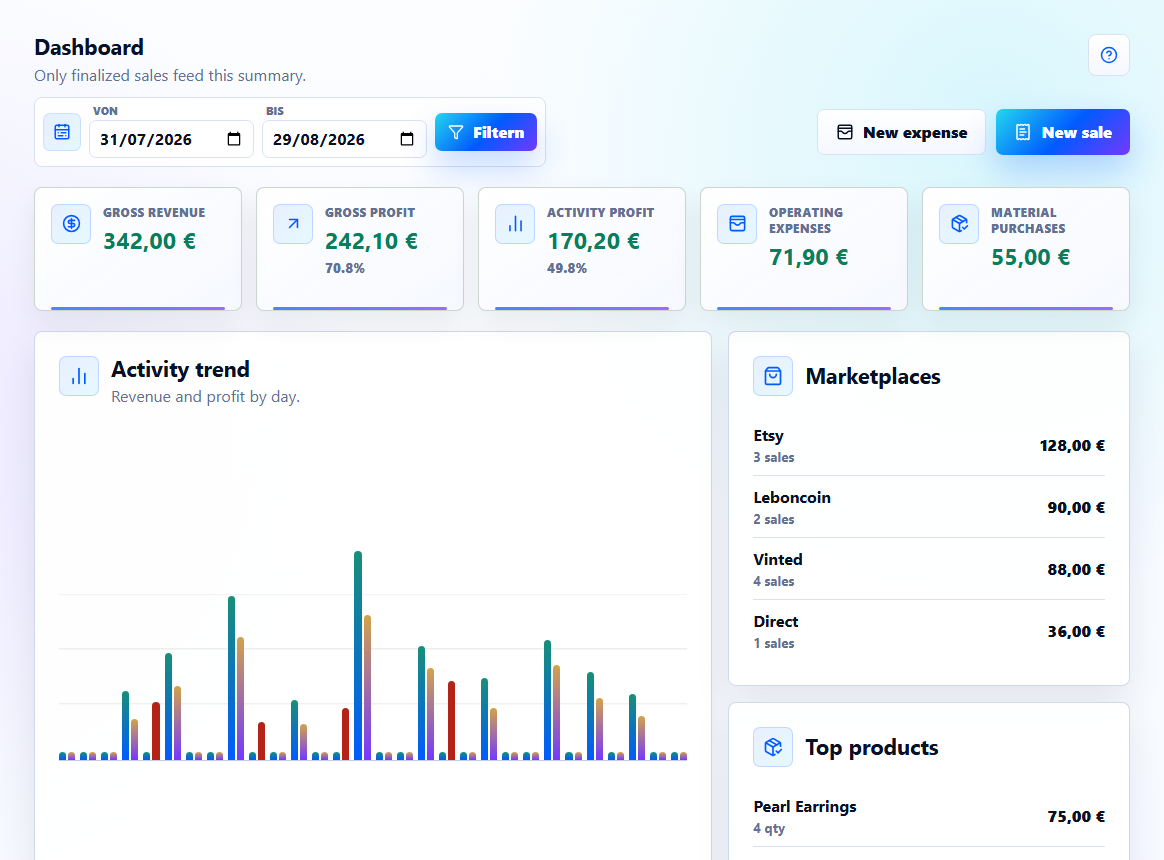Select the Vinted marketplace row
Viewport: 1164px width, 860px height.
929,570
